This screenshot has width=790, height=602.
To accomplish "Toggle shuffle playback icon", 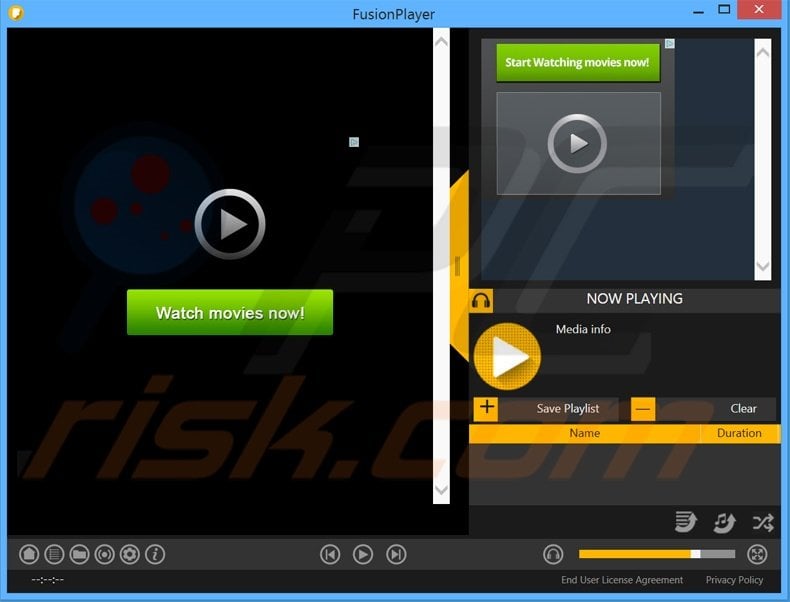I will click(x=763, y=522).
